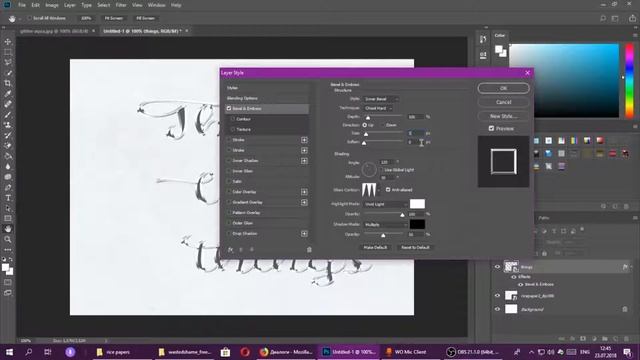Select the Crop tool

(8, 83)
